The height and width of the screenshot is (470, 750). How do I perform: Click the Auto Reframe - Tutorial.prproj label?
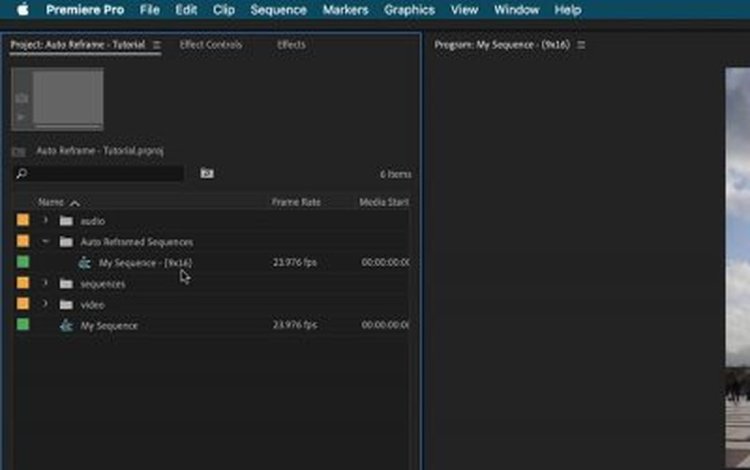click(100, 151)
